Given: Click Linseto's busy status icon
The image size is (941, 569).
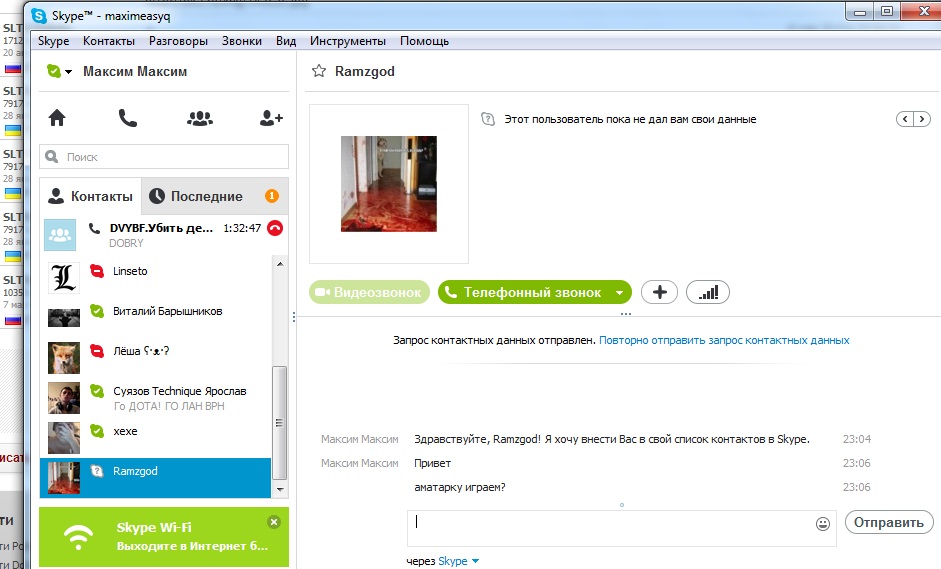Looking at the screenshot, I should [97, 271].
